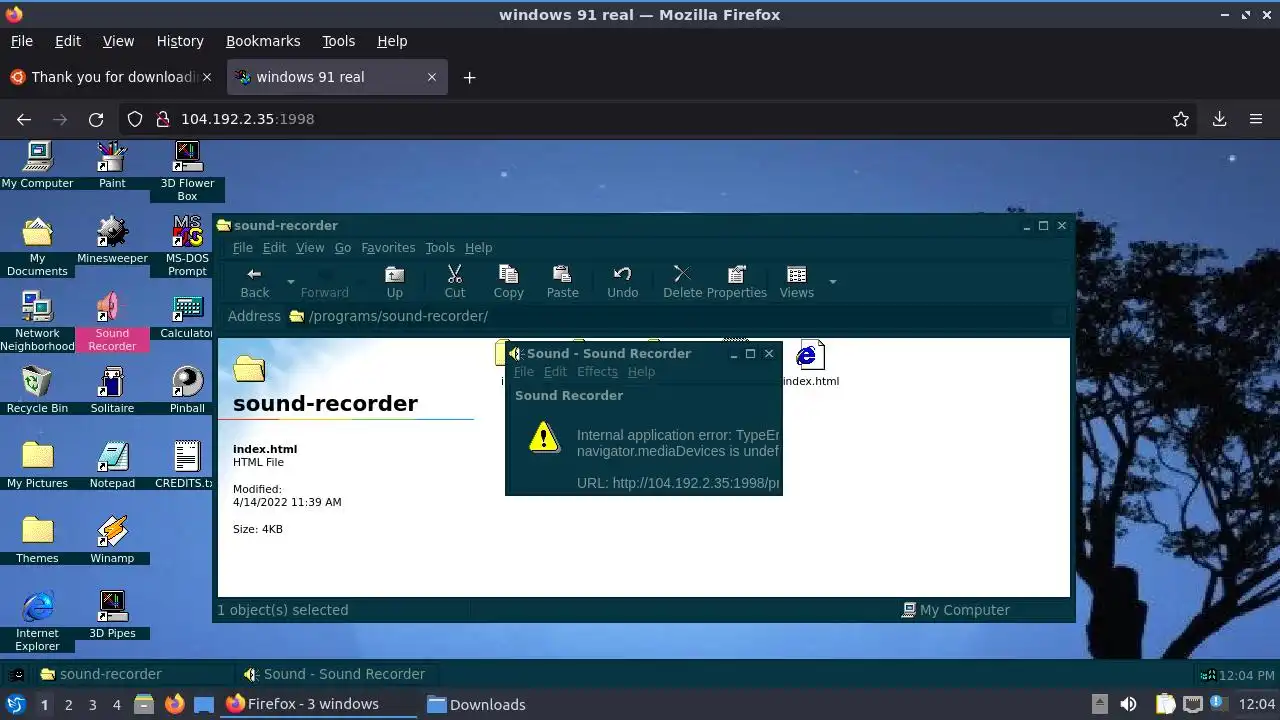Click the Up folder toolbar button

click(394, 282)
